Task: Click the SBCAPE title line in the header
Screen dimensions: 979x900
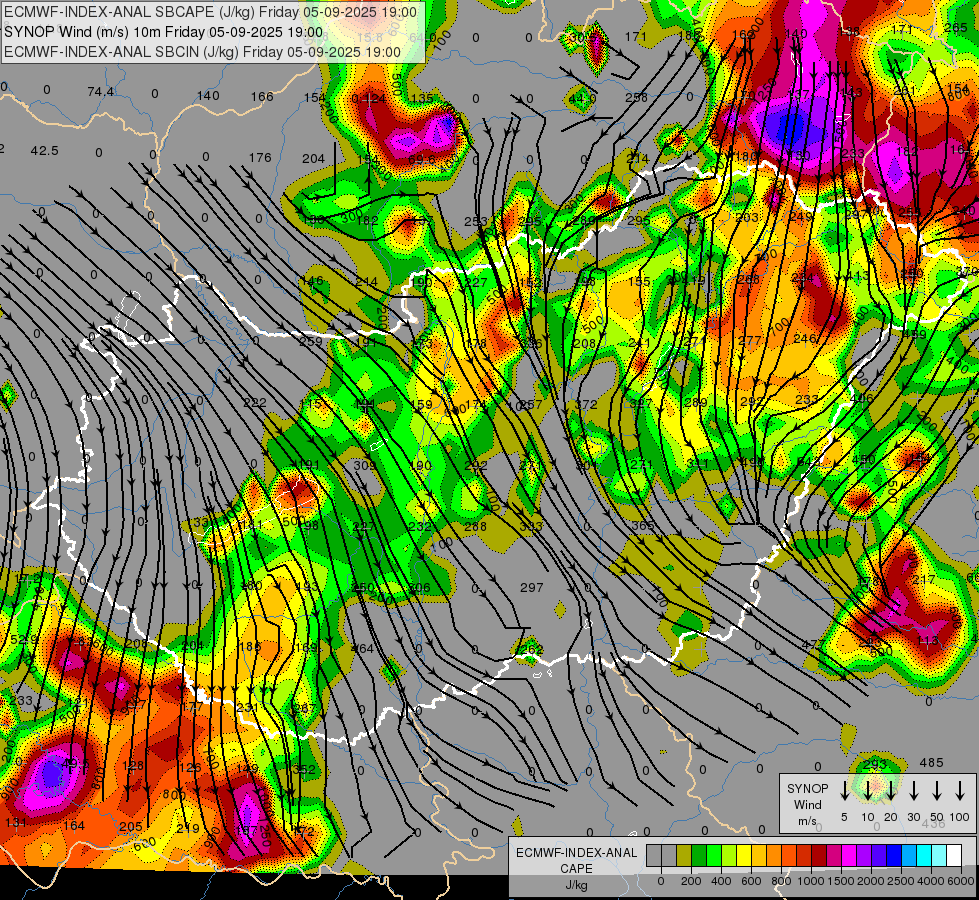Action: (x=210, y=12)
